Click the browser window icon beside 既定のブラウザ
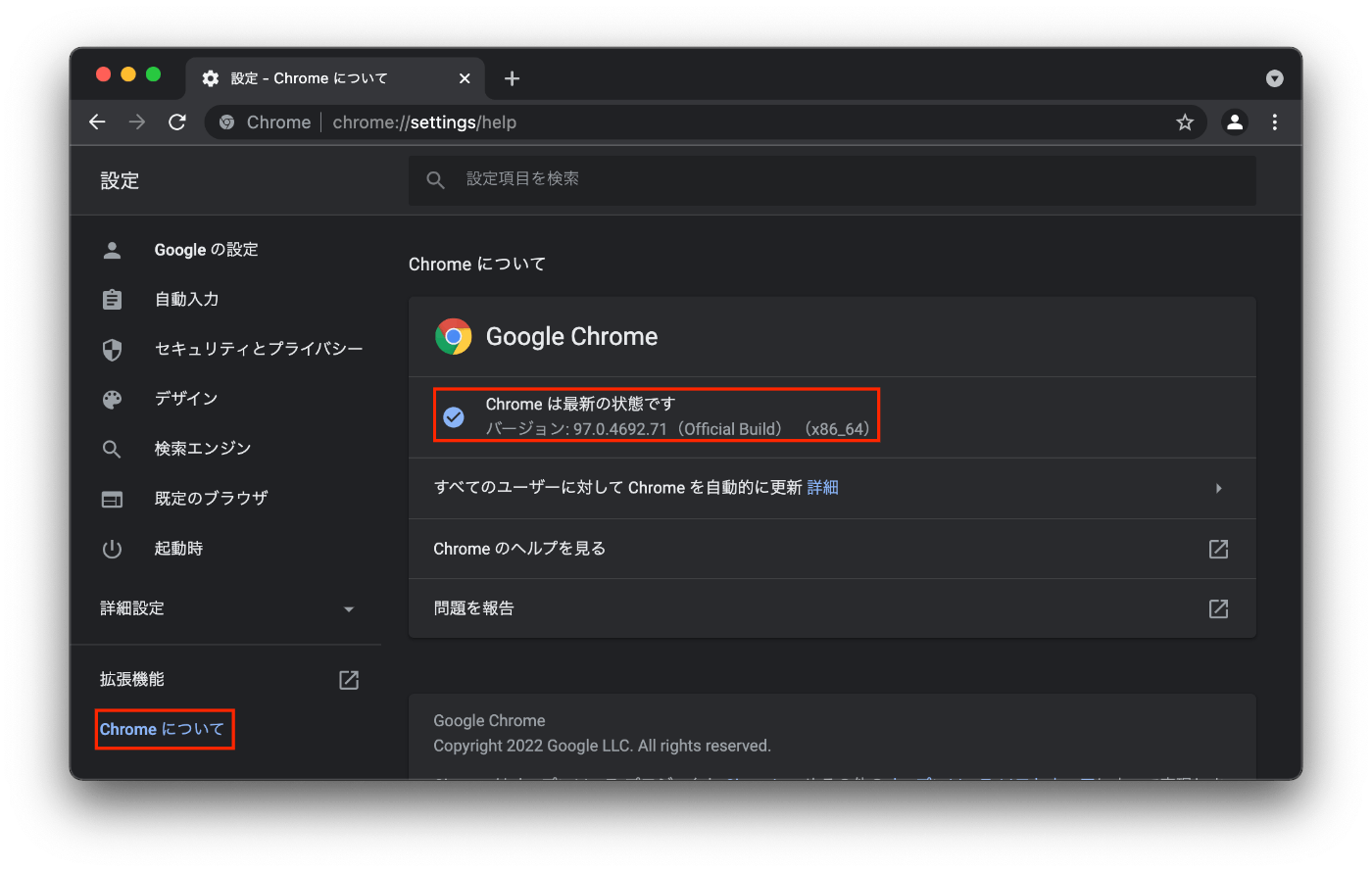The height and width of the screenshot is (872, 1372). (x=113, y=500)
